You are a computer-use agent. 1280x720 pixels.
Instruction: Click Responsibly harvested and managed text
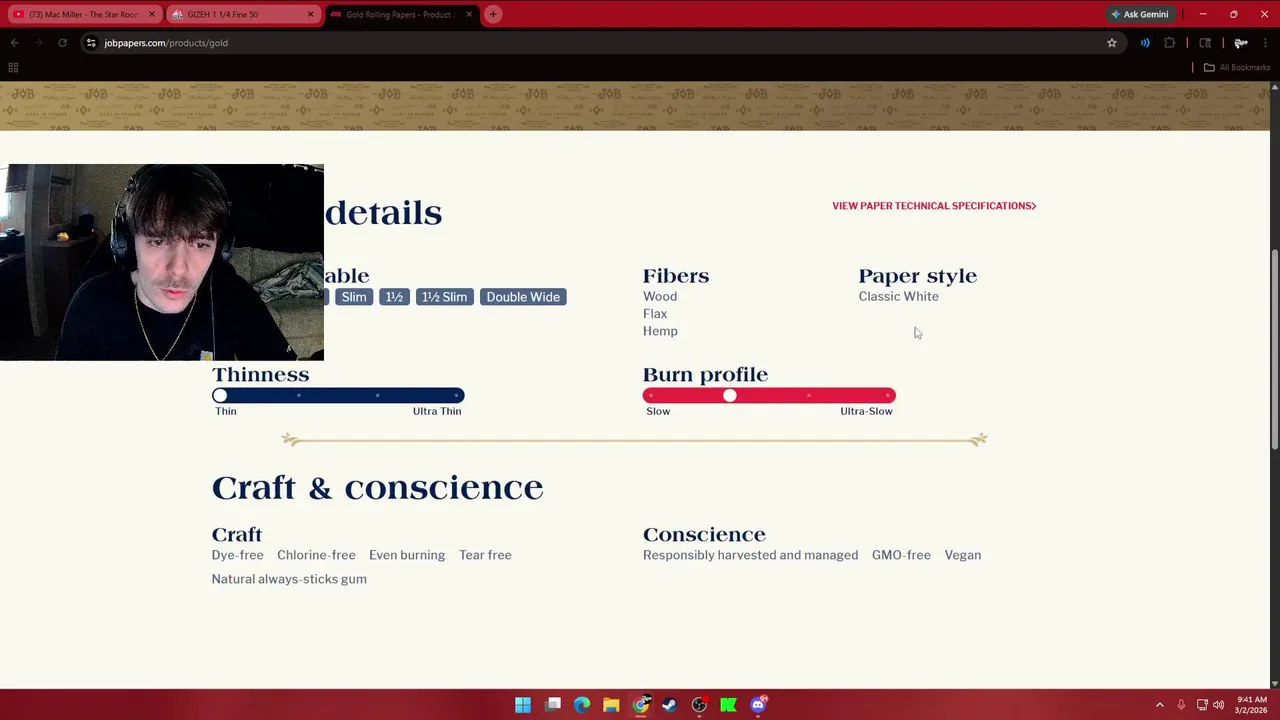point(750,555)
